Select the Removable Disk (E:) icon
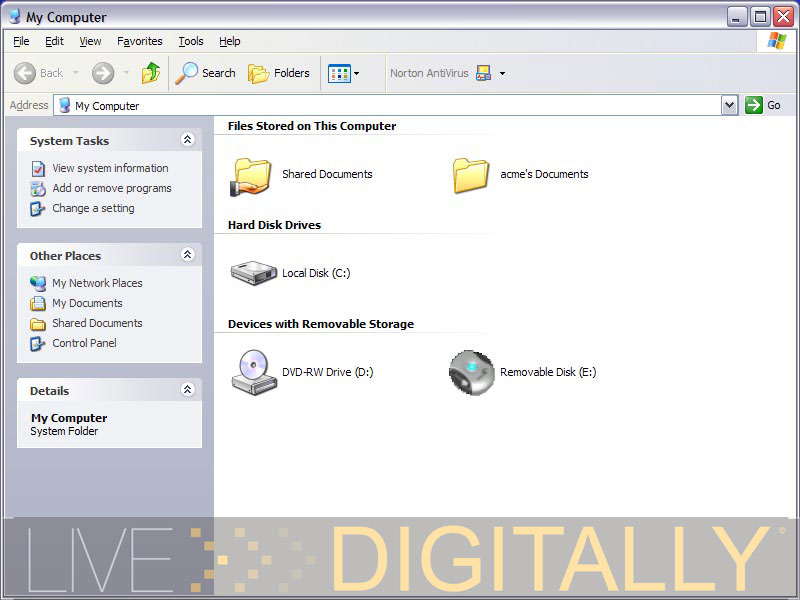The image size is (800, 600). (x=472, y=372)
